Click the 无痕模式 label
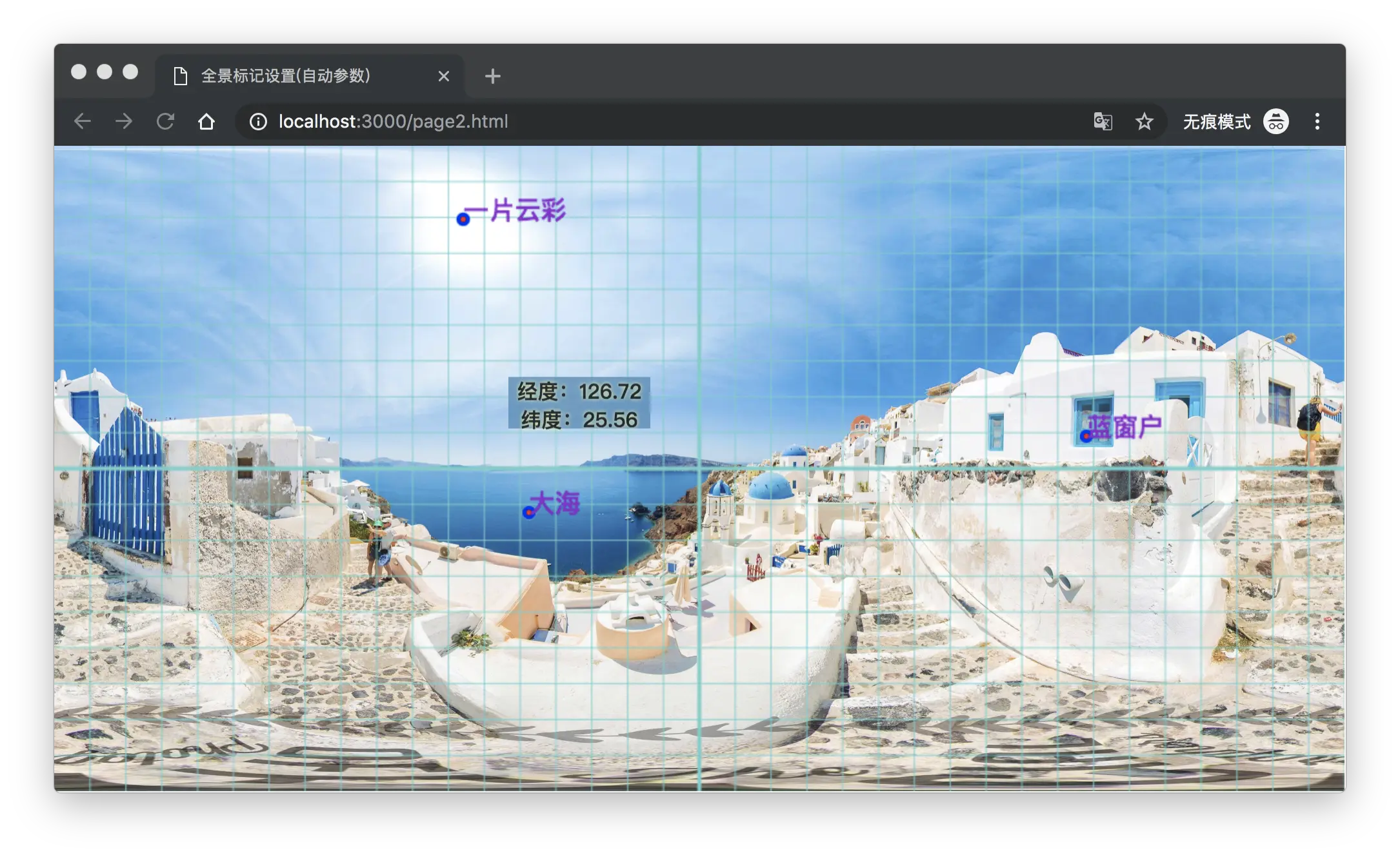The height and width of the screenshot is (857, 1400). [x=1216, y=121]
